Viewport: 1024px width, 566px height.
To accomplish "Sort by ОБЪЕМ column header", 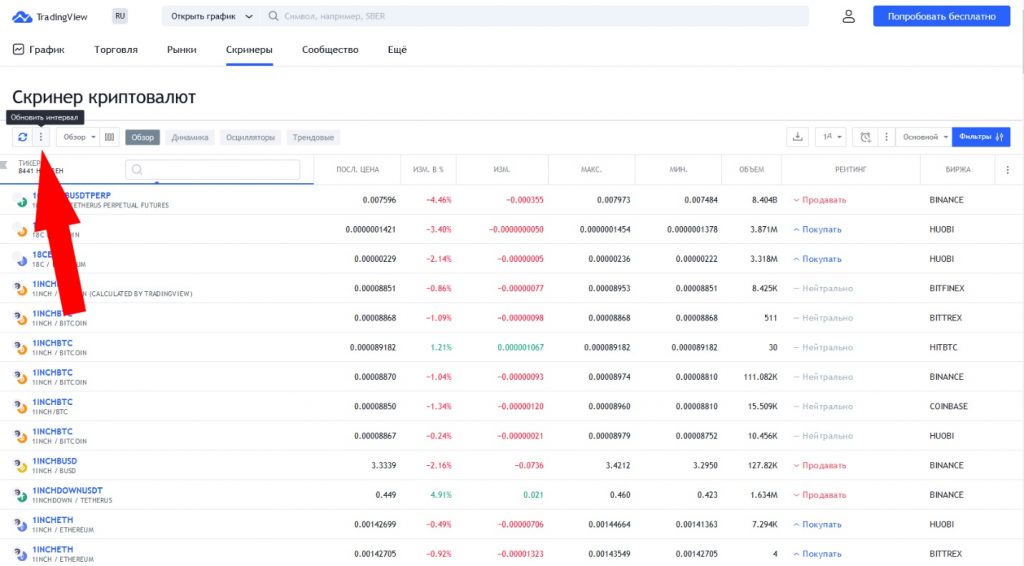I will coord(751,170).
